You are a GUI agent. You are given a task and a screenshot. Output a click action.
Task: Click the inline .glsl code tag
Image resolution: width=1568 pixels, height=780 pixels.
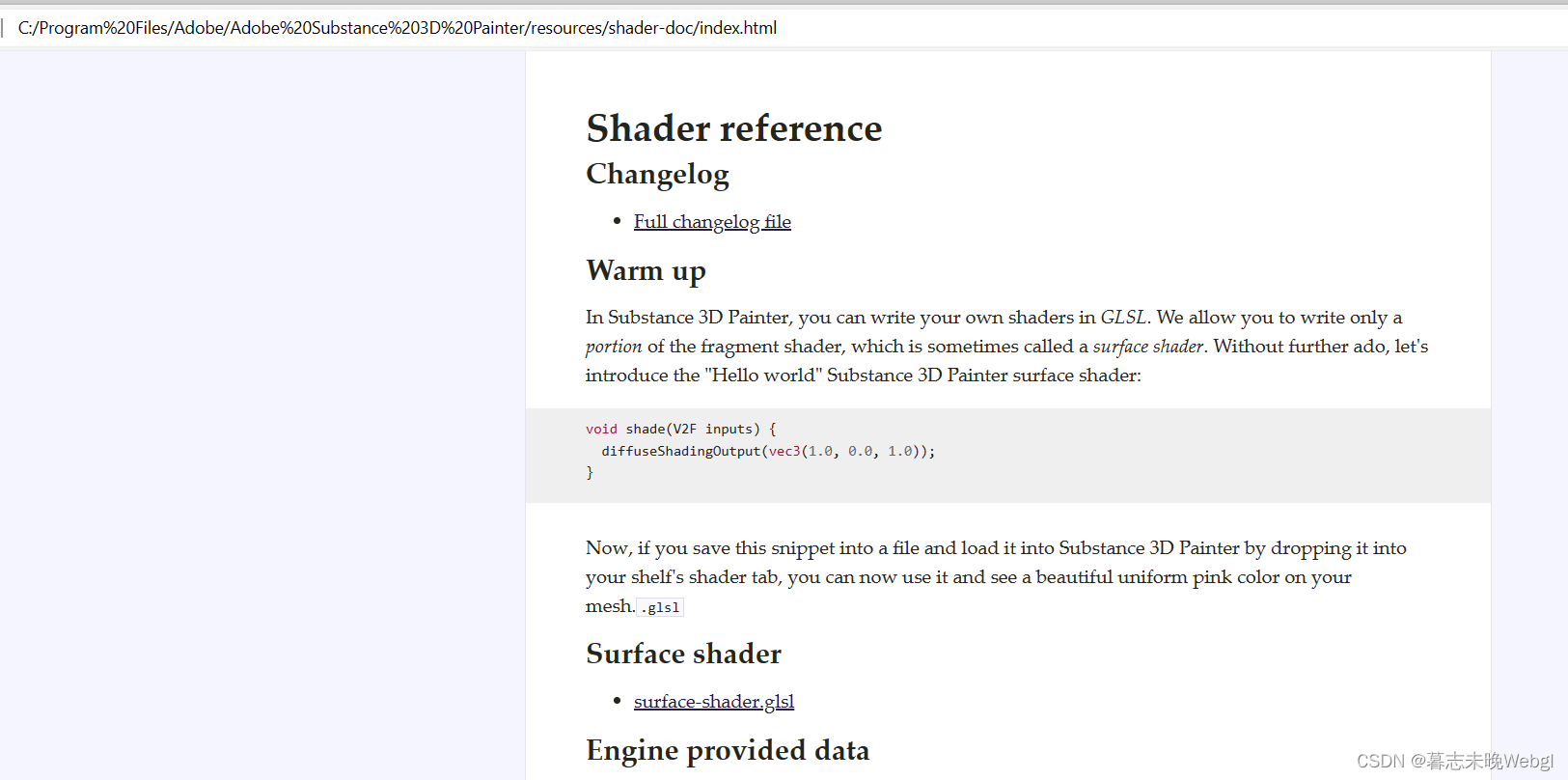661,607
